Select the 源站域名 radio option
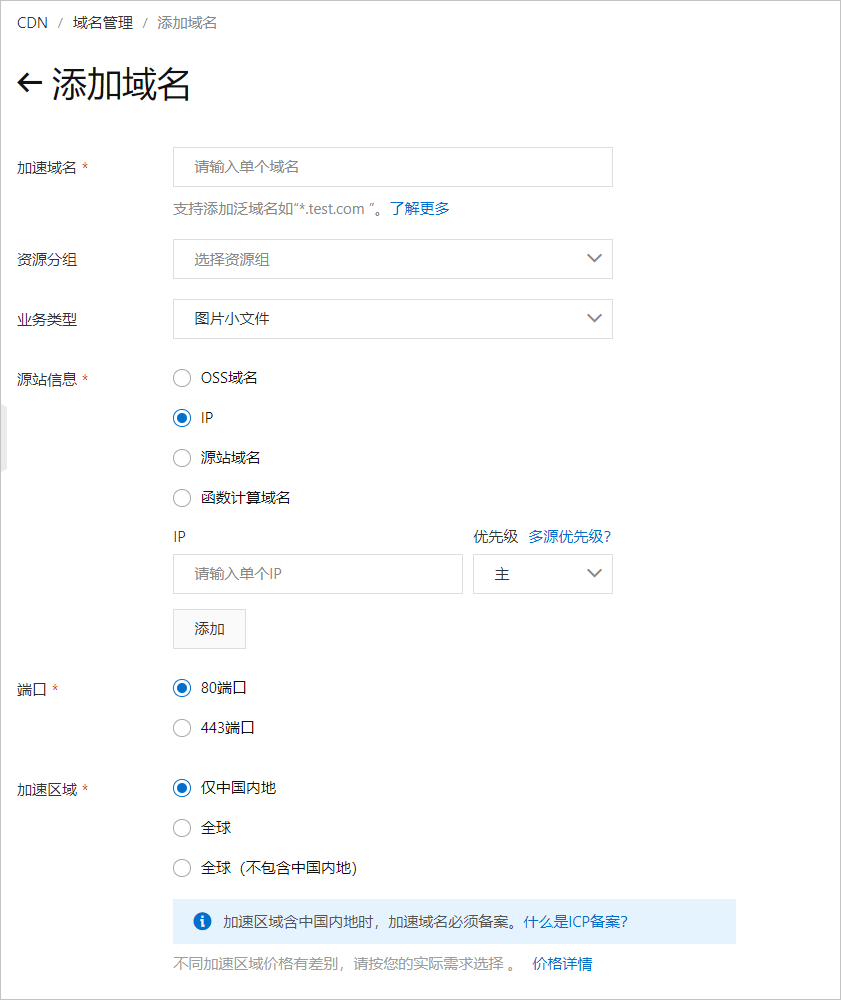 (x=182, y=458)
